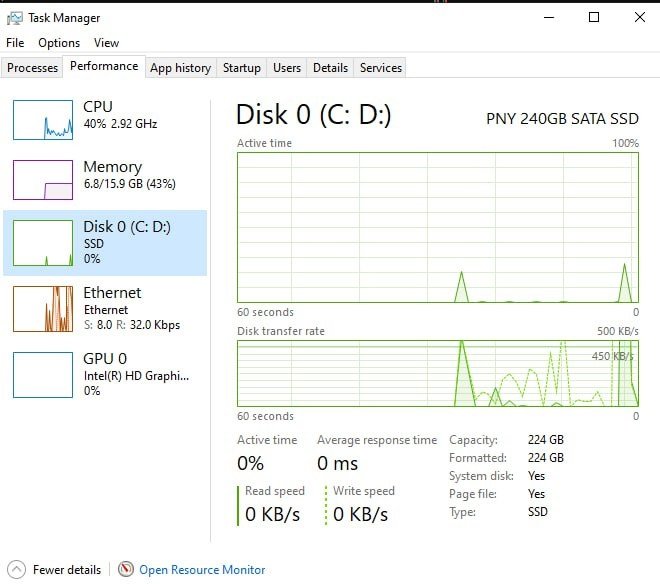This screenshot has width=660, height=587.
Task: Select GPU 0 Intel(R) HD Graphics label
Action: (136, 375)
